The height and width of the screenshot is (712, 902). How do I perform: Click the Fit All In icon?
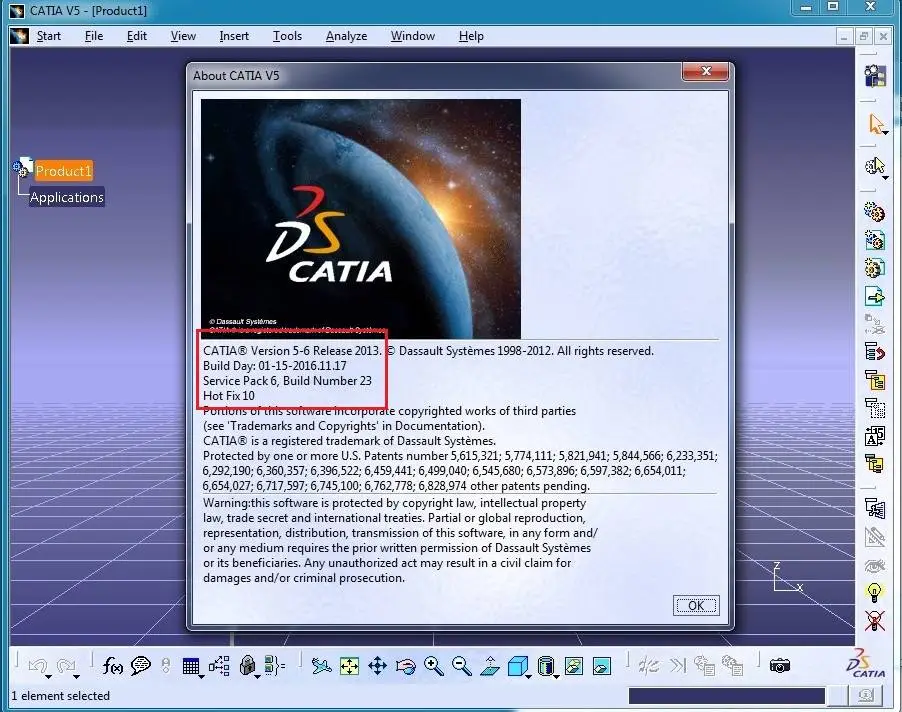click(349, 666)
